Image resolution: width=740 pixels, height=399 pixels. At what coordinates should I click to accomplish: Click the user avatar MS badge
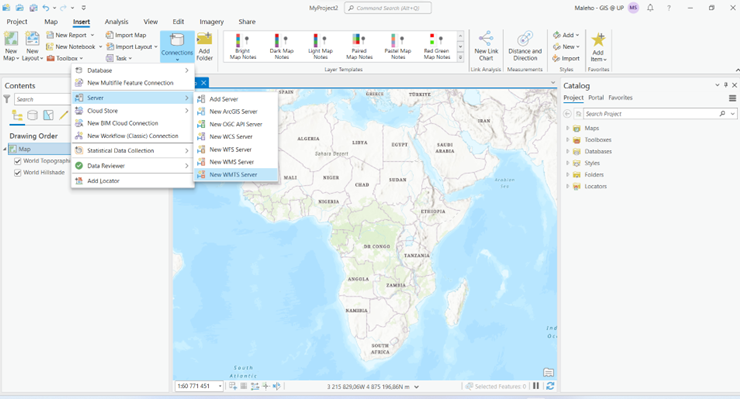click(x=633, y=8)
